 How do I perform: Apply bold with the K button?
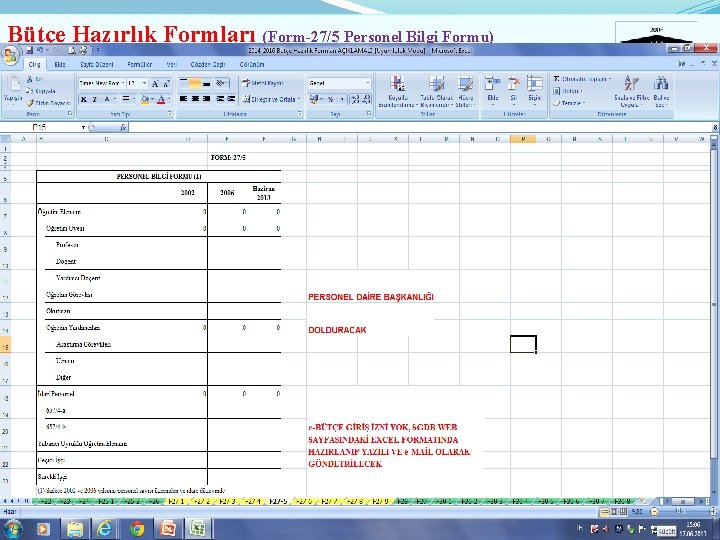pyautogui.click(x=84, y=99)
